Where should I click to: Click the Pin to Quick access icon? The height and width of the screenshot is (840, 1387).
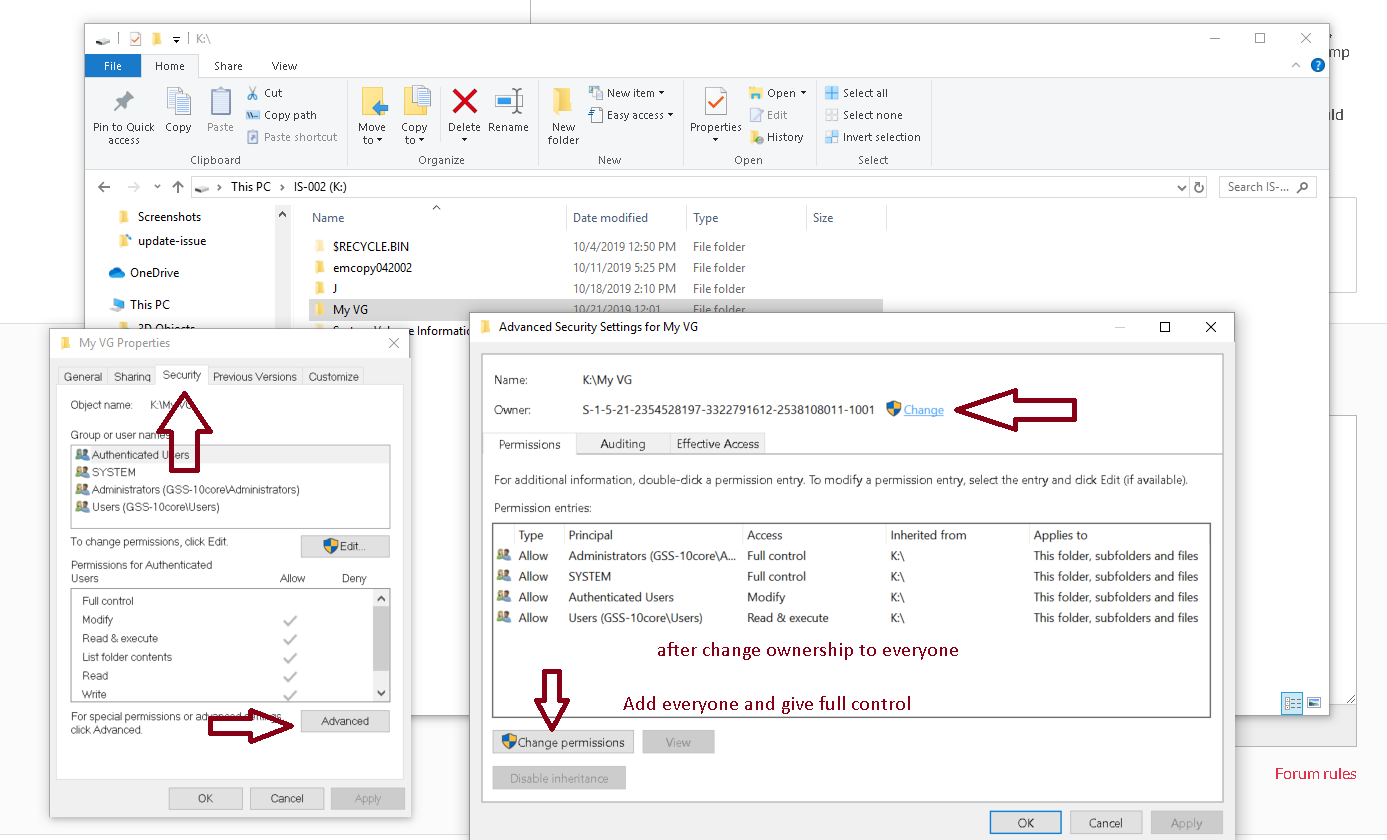(x=124, y=103)
